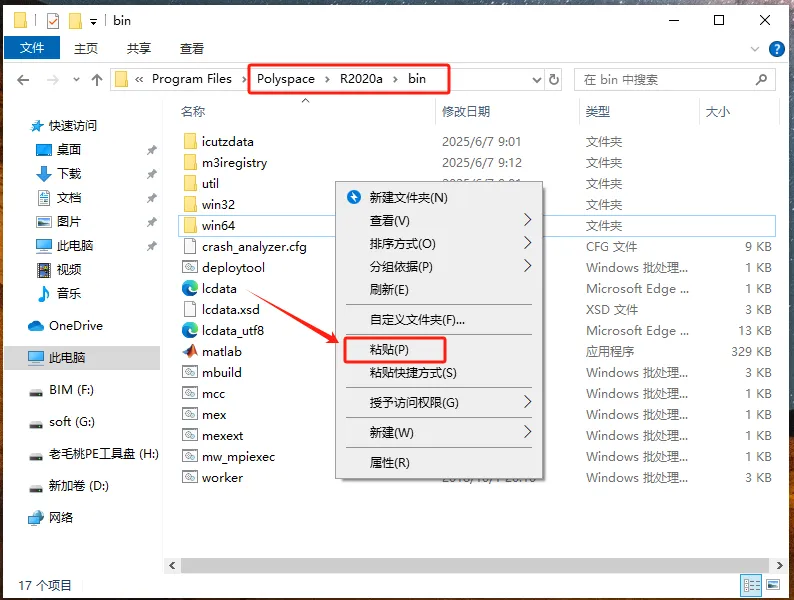Click the Up one level arrow
This screenshot has width=794, height=600.
[x=97, y=79]
